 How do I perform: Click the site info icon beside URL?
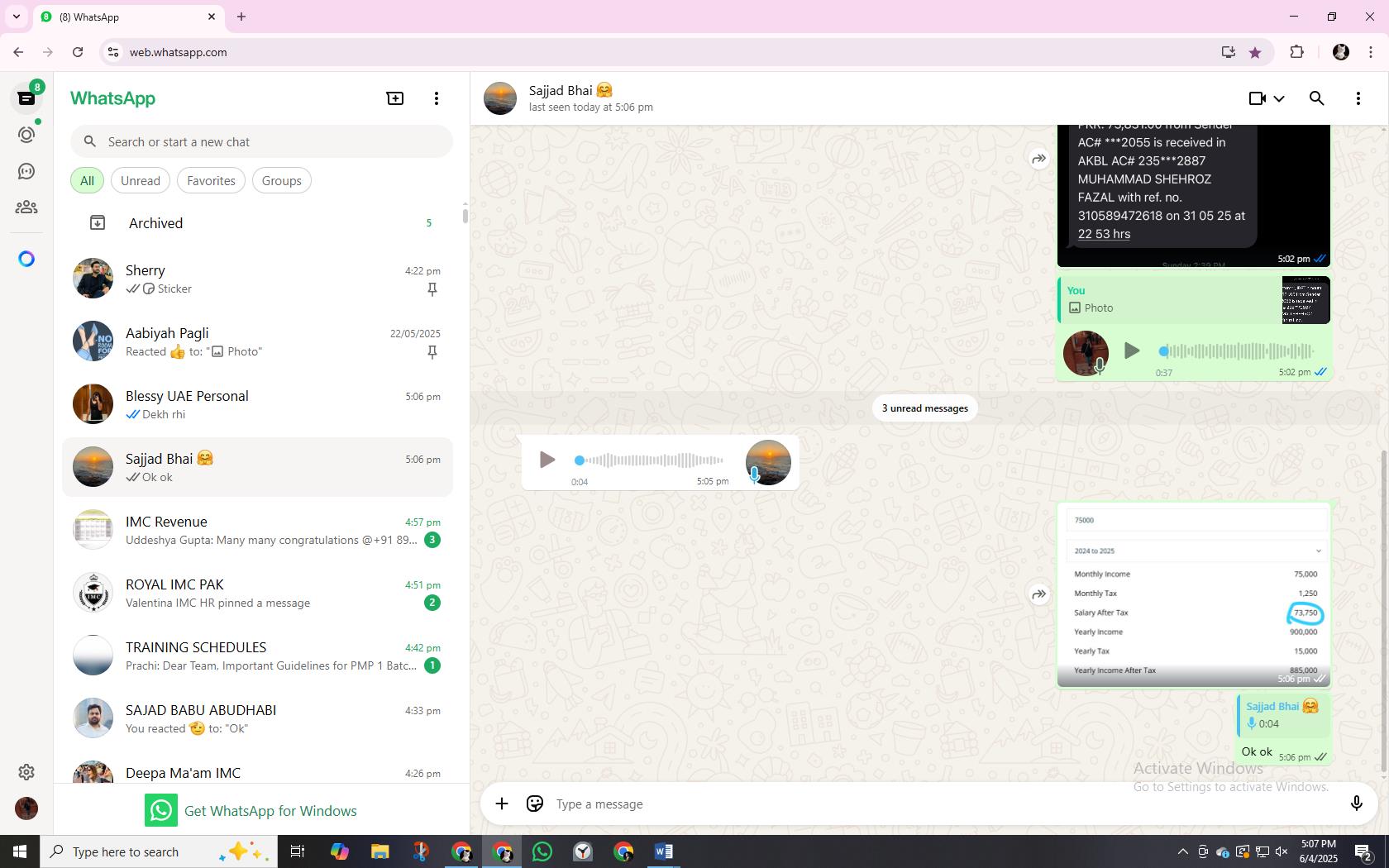click(x=113, y=52)
